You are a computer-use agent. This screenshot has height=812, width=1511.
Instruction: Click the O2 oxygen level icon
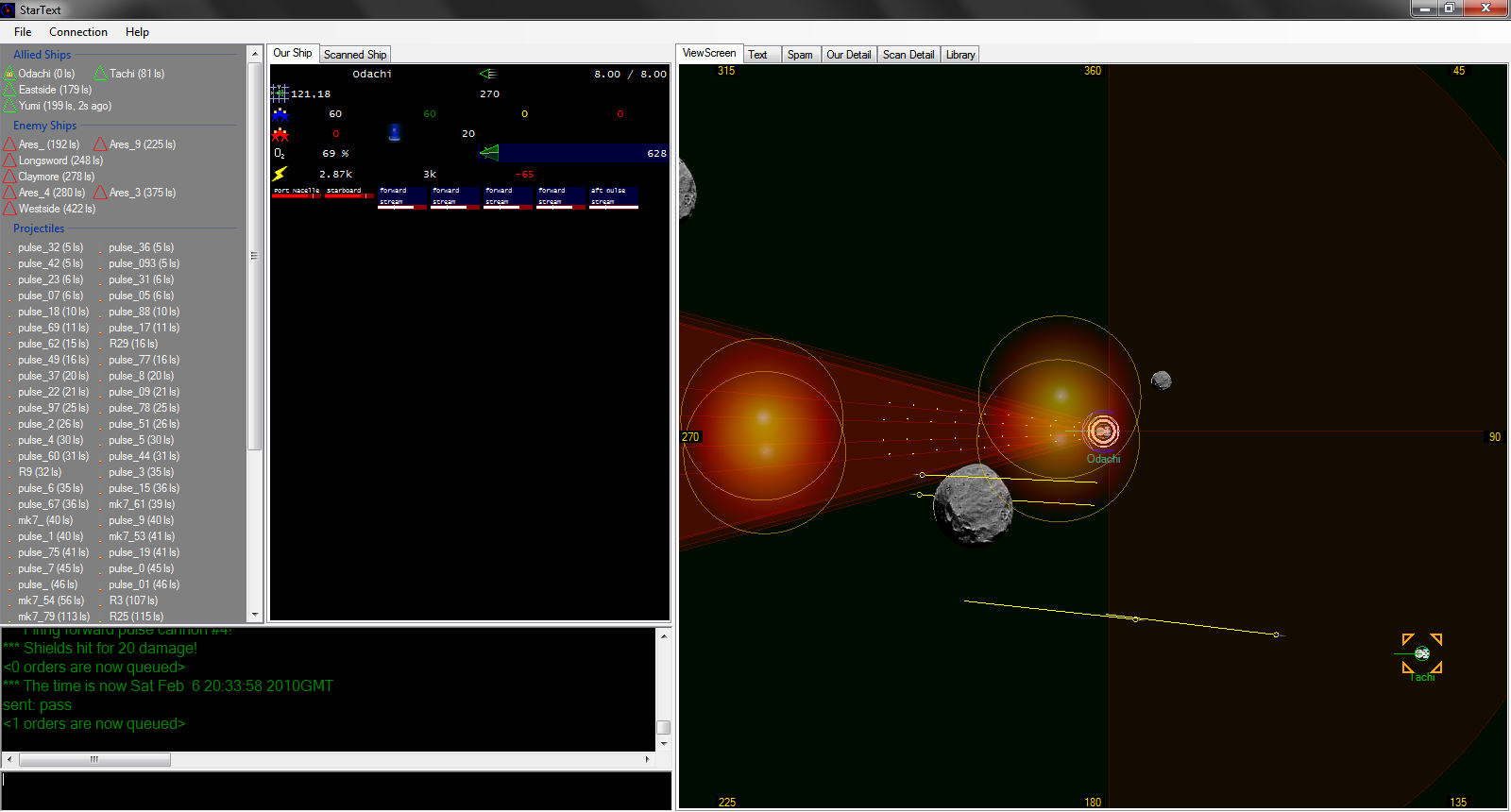(280, 154)
